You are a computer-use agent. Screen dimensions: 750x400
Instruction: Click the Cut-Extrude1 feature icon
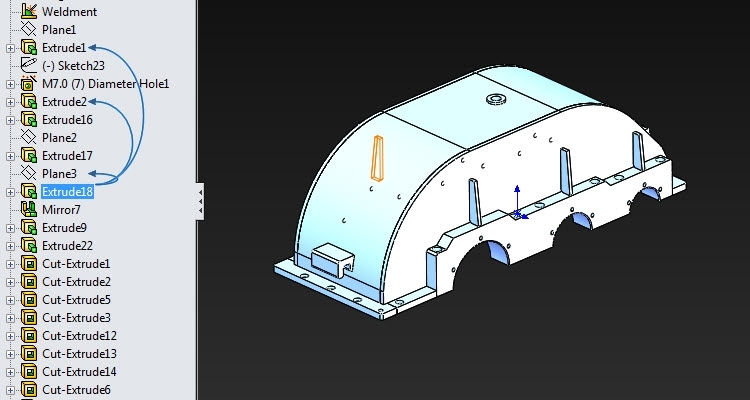[x=29, y=264]
